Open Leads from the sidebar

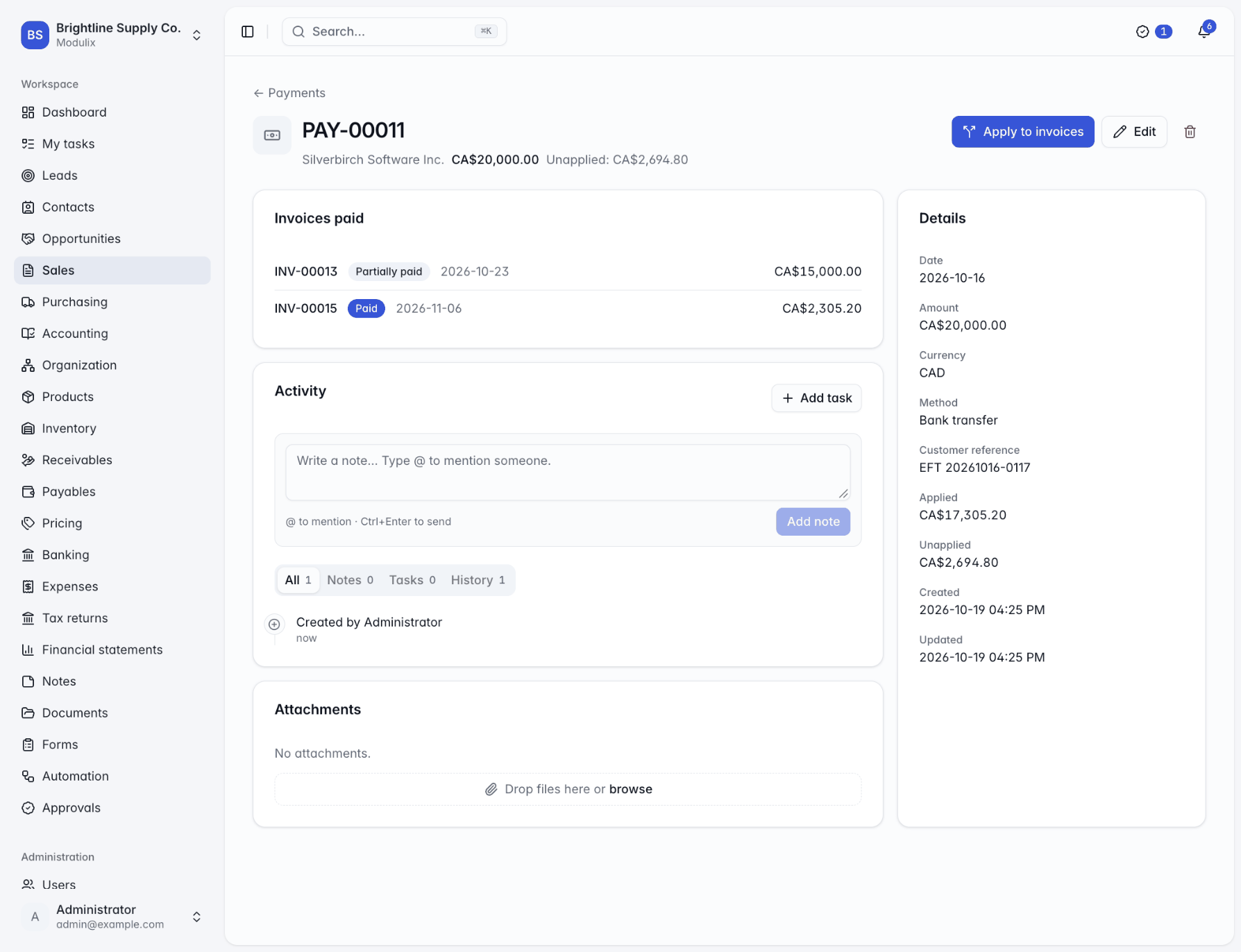[112, 176]
